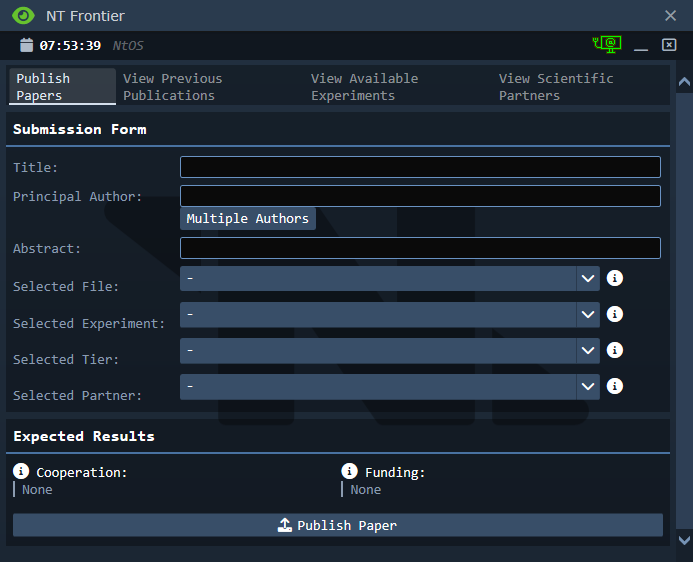Expand the Selected Experiment dropdown
The height and width of the screenshot is (562, 693).
tap(389, 314)
